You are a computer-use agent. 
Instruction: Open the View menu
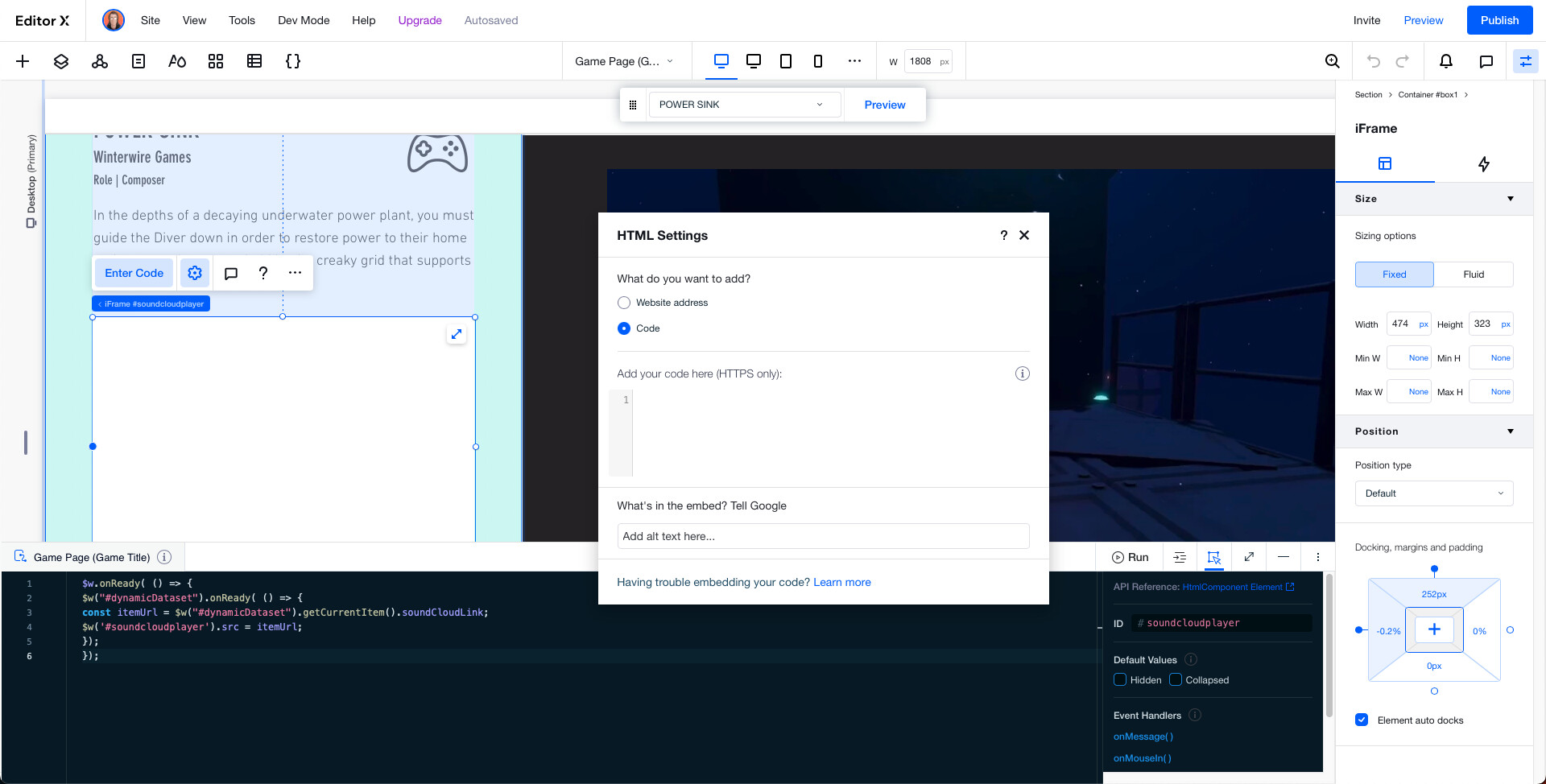click(194, 20)
